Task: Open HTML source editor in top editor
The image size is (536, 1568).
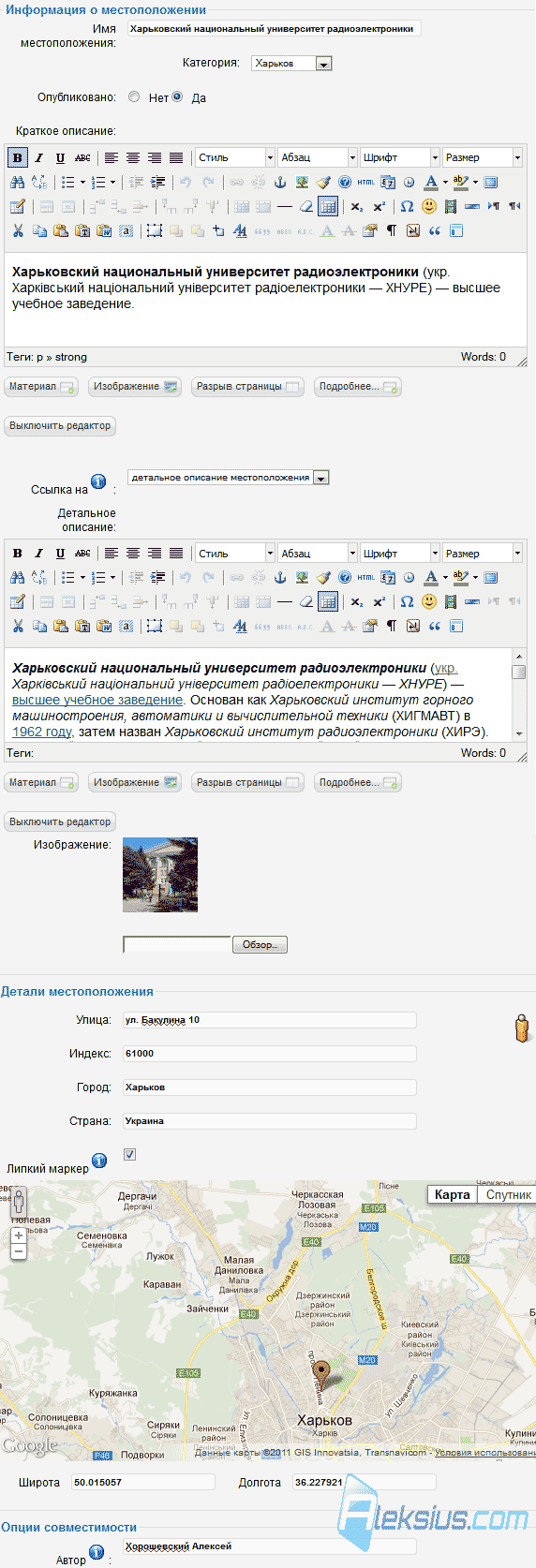Action: [365, 183]
